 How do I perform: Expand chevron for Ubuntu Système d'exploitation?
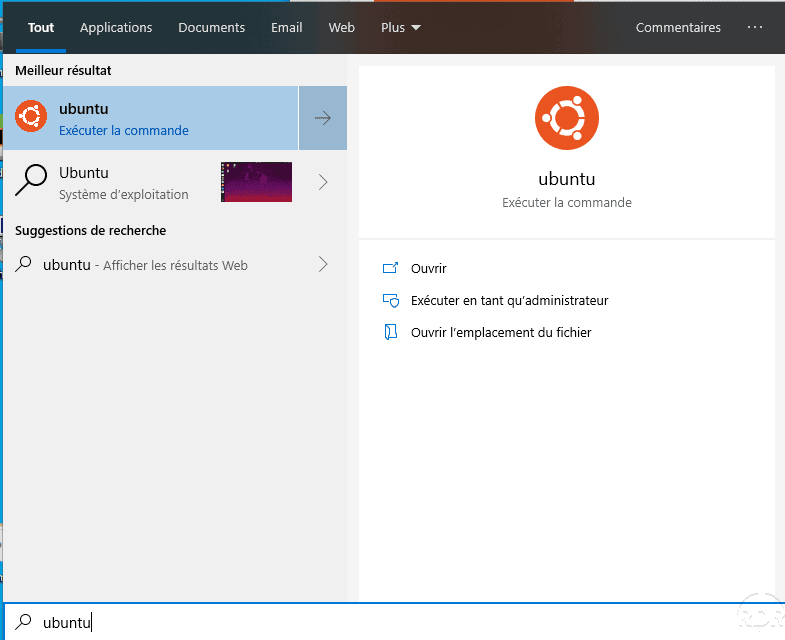323,182
